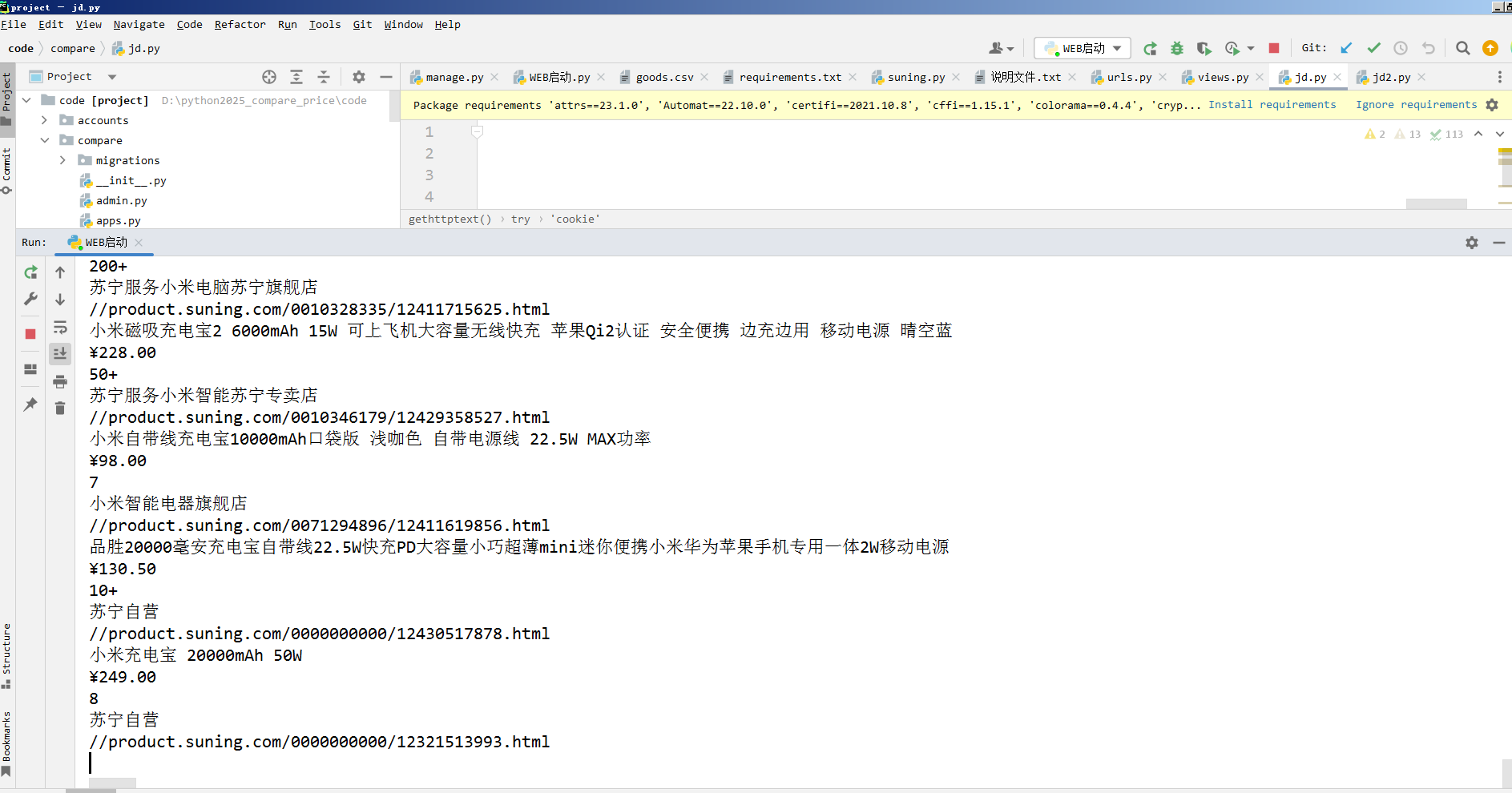The width and height of the screenshot is (1512, 793).
Task: Open the Refactor menu
Action: coord(240,24)
